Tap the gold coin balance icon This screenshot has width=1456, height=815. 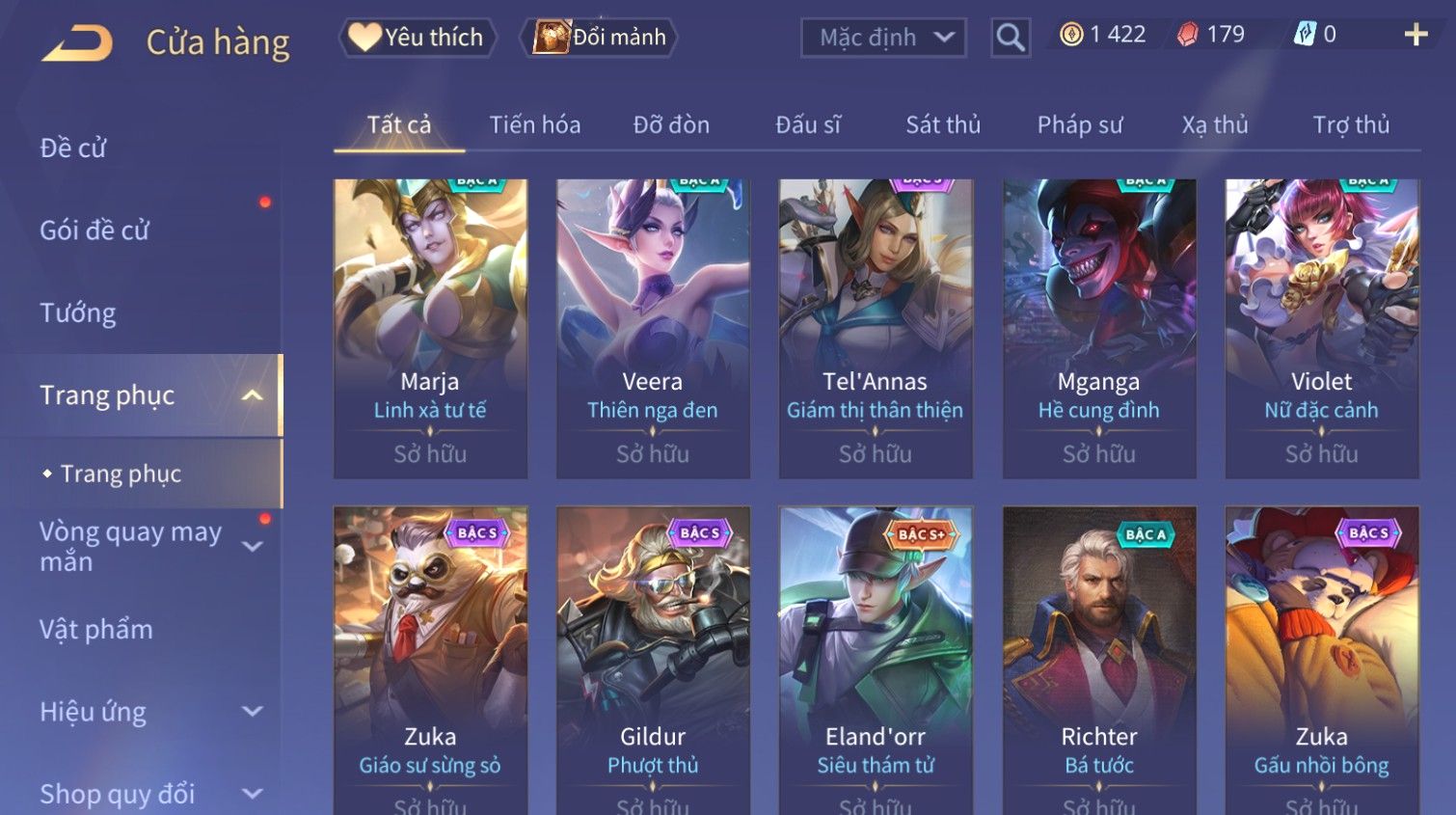pyautogui.click(x=1070, y=35)
